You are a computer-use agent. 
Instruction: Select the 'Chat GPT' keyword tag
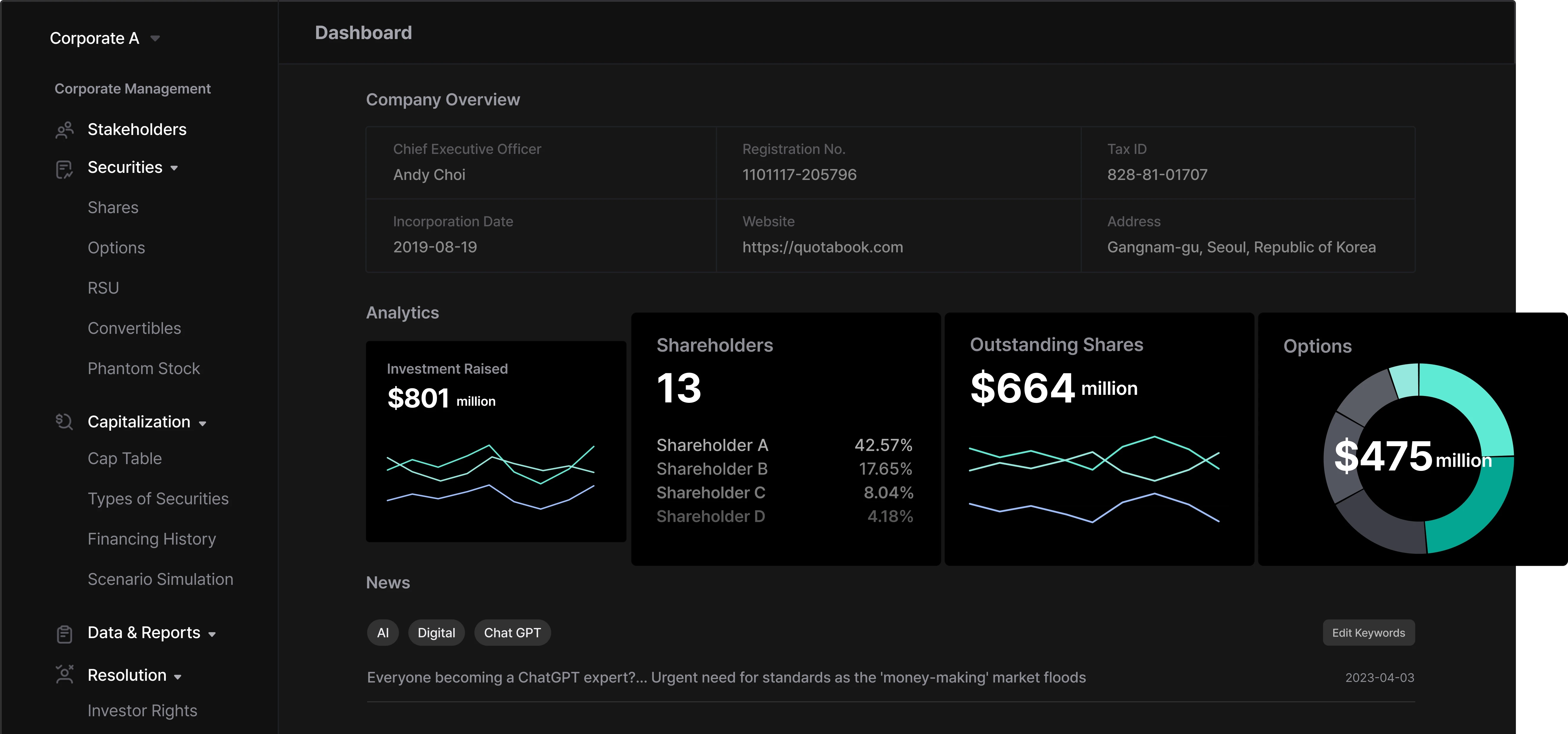pyautogui.click(x=512, y=632)
